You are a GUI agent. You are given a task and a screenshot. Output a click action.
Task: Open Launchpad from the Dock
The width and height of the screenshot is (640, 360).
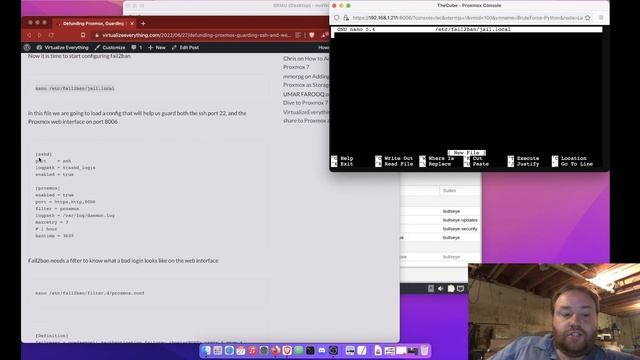point(218,351)
